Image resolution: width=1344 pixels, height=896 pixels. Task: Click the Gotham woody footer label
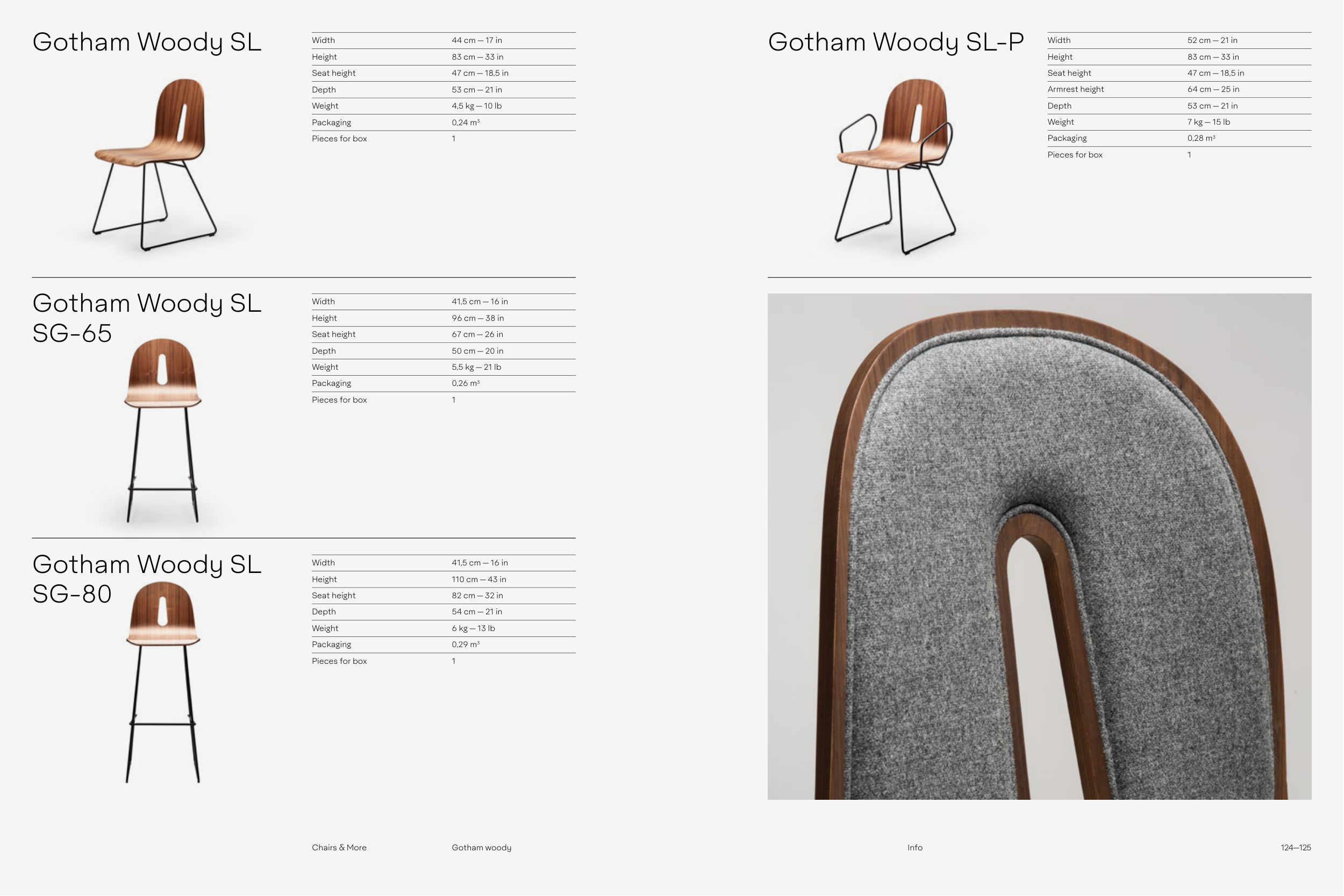pos(481,848)
